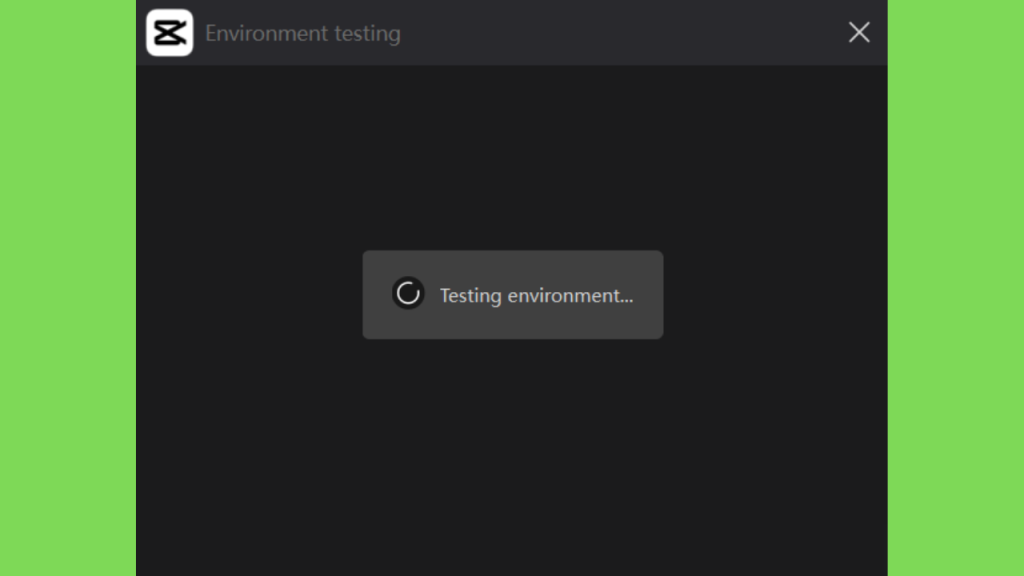Click the circular loading spinner icon

pyautogui.click(x=408, y=293)
